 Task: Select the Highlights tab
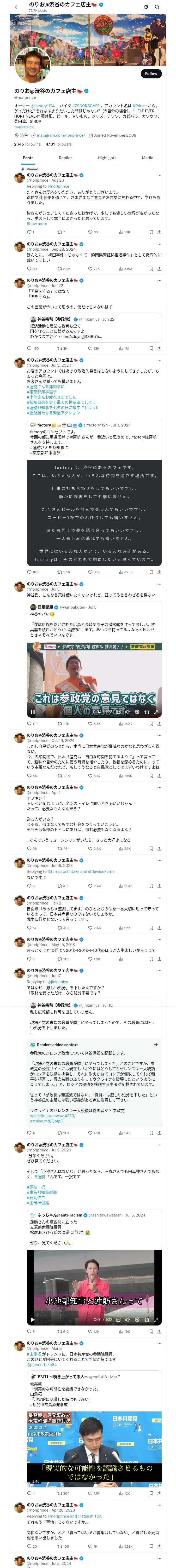(107, 158)
